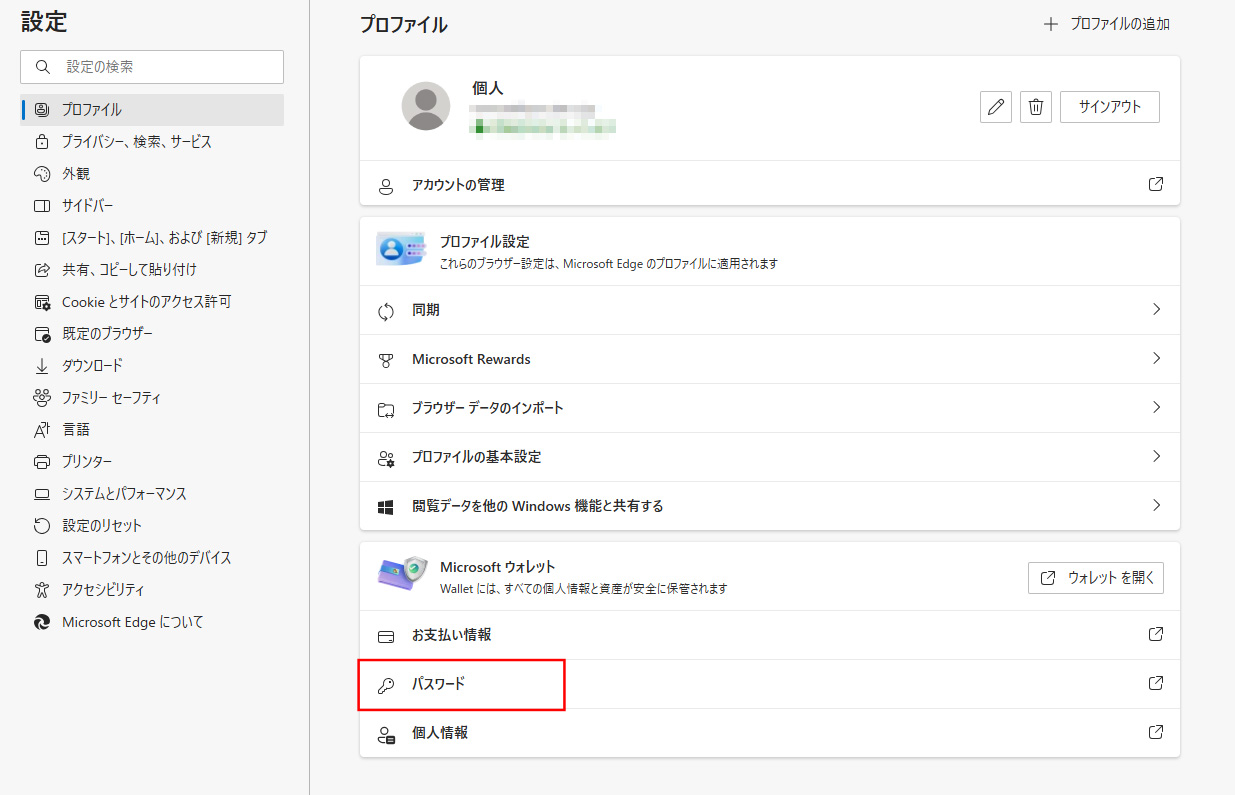Click the お支払い情報 row label
This screenshot has height=795, width=1235.
(x=451, y=635)
